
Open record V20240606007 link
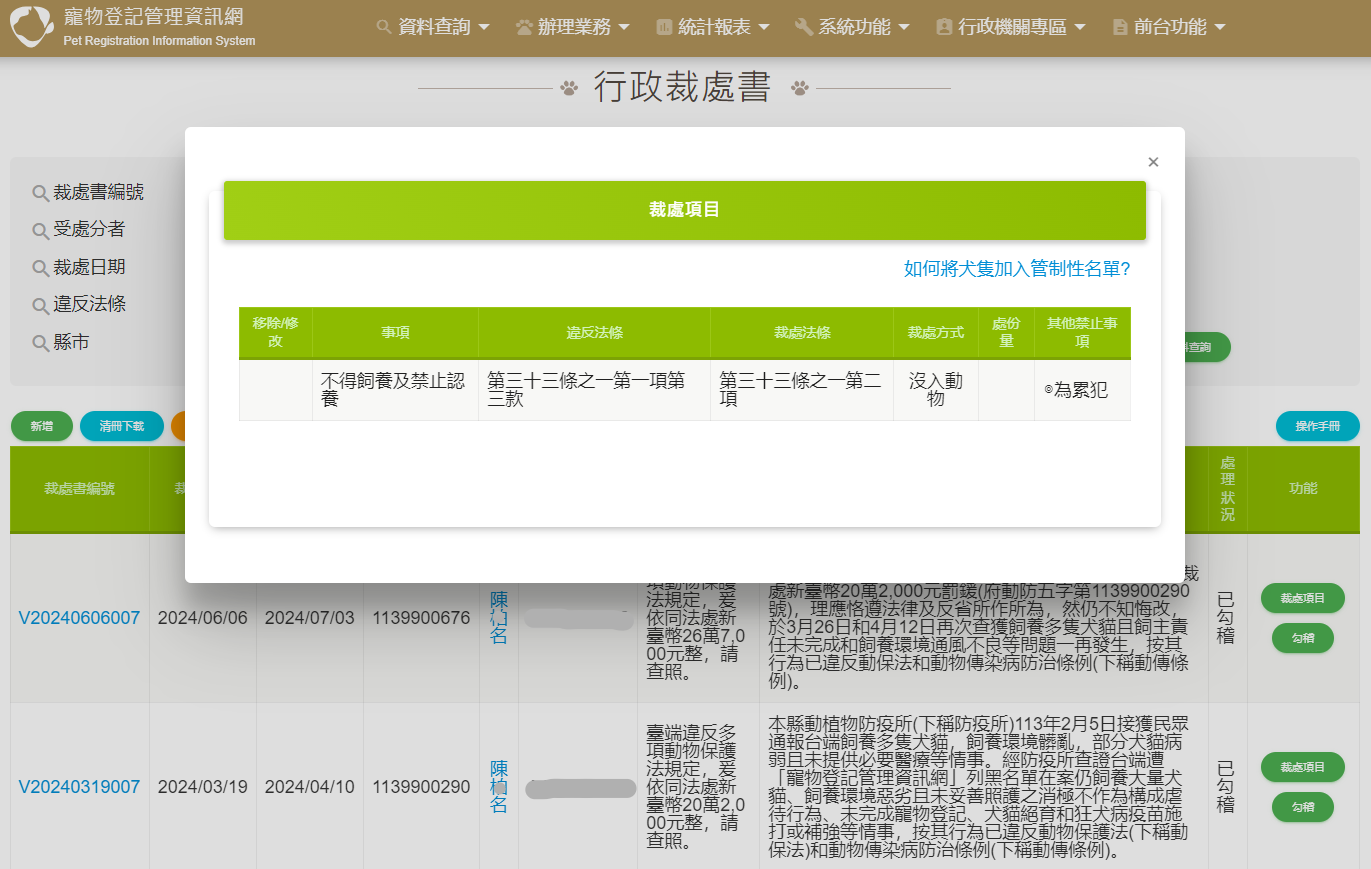click(x=79, y=618)
